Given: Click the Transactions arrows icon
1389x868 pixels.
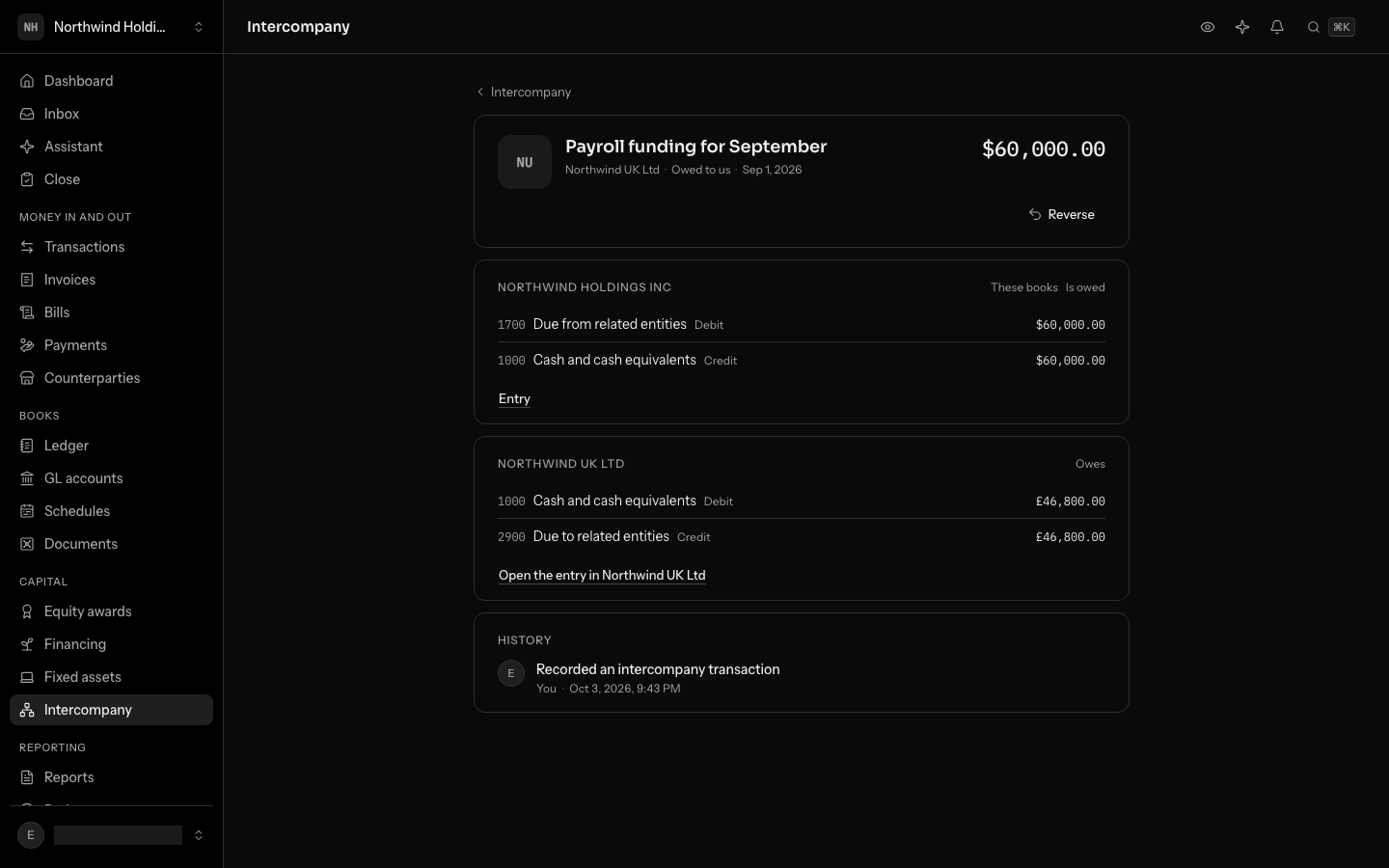Looking at the screenshot, I should [x=27, y=247].
